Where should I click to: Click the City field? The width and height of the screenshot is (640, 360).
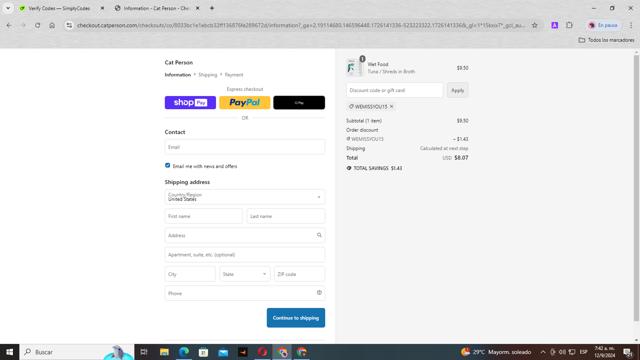pos(190,274)
